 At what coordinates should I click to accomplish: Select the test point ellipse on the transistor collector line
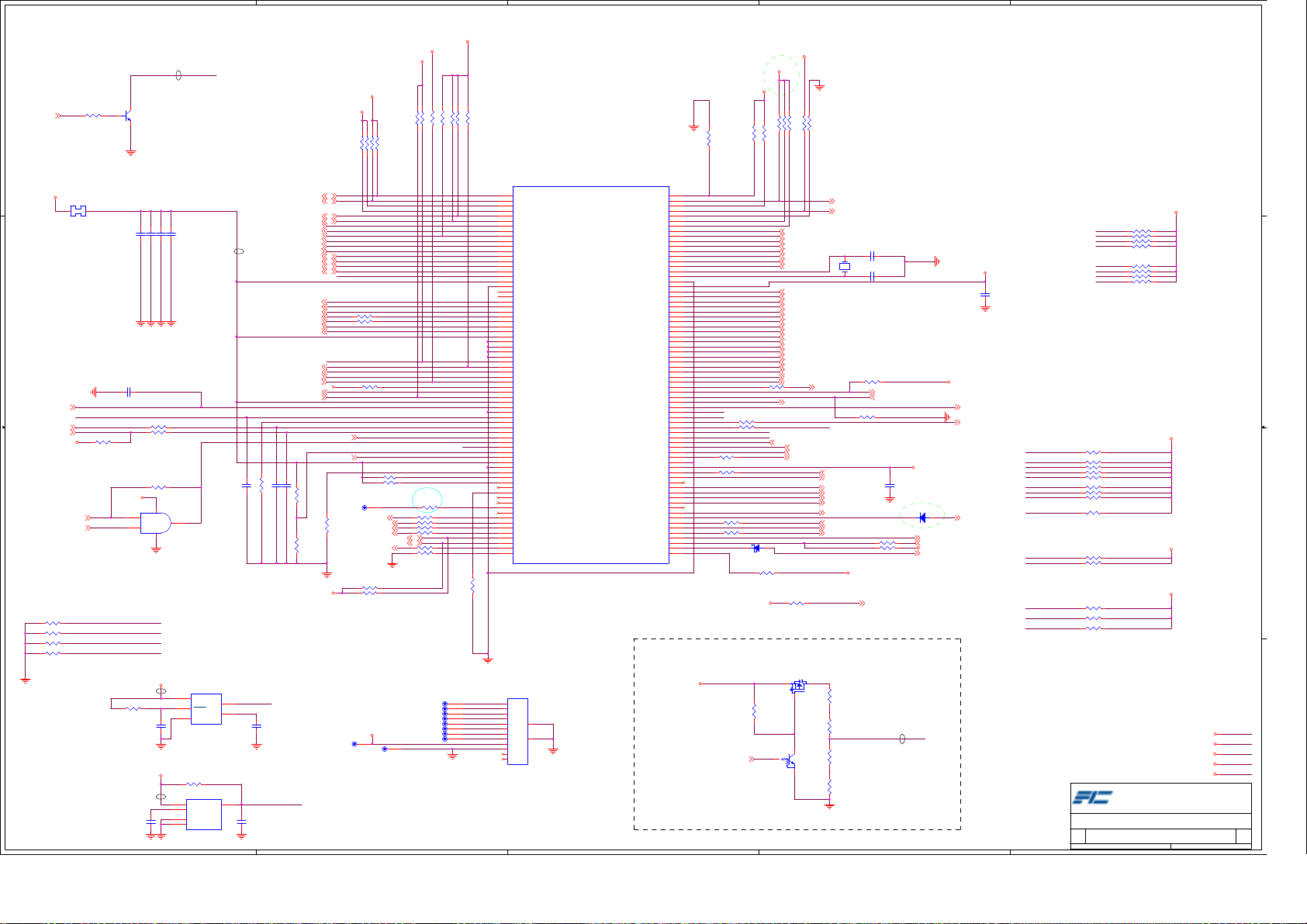click(179, 75)
